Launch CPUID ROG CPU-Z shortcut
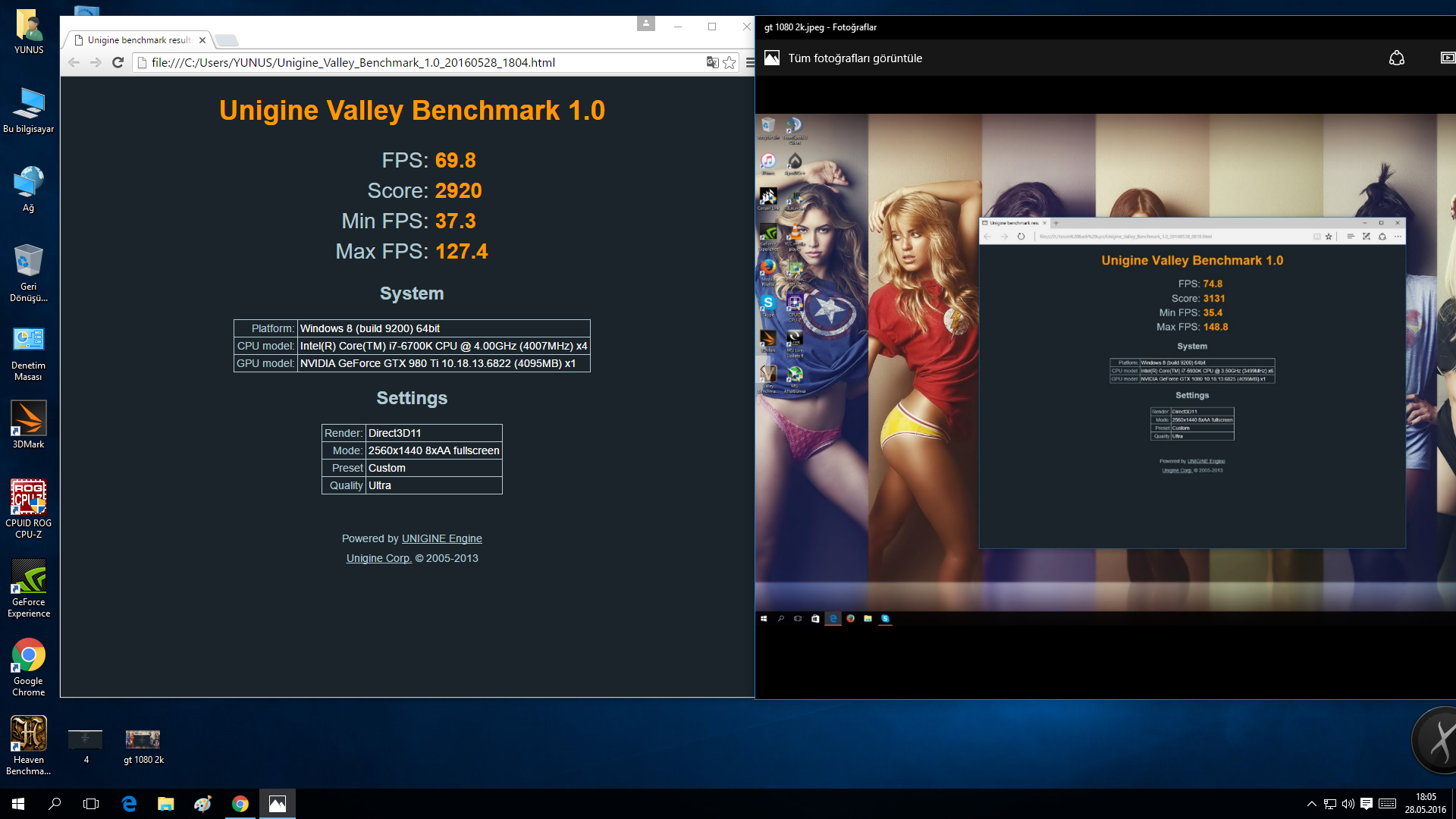1456x819 pixels. pyautogui.click(x=29, y=509)
